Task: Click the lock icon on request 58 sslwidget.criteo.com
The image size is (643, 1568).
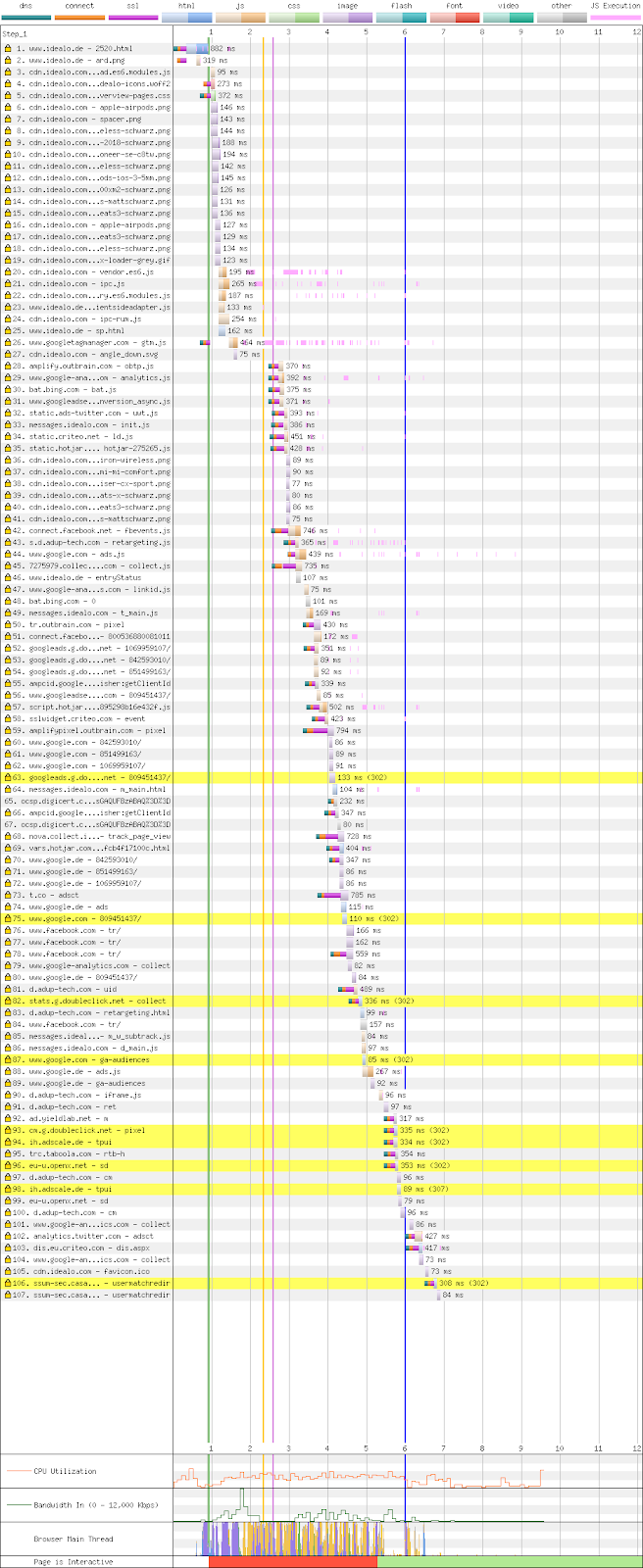Action: (x=8, y=718)
